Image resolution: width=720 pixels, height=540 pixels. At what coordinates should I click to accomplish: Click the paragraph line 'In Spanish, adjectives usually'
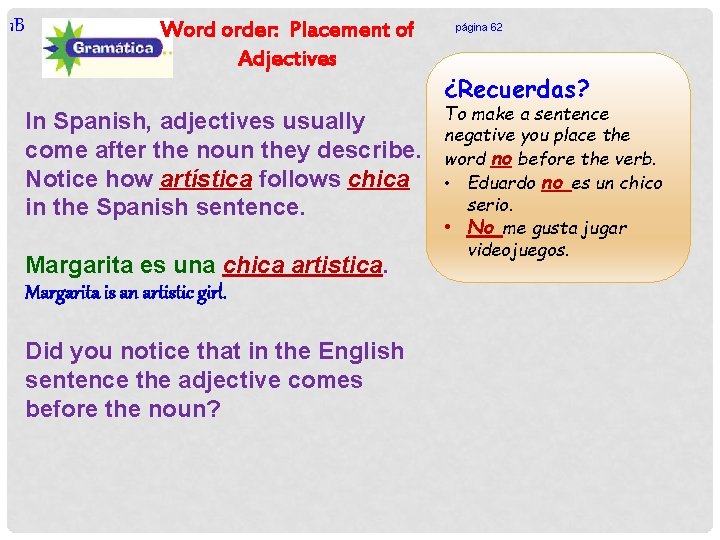(x=195, y=122)
